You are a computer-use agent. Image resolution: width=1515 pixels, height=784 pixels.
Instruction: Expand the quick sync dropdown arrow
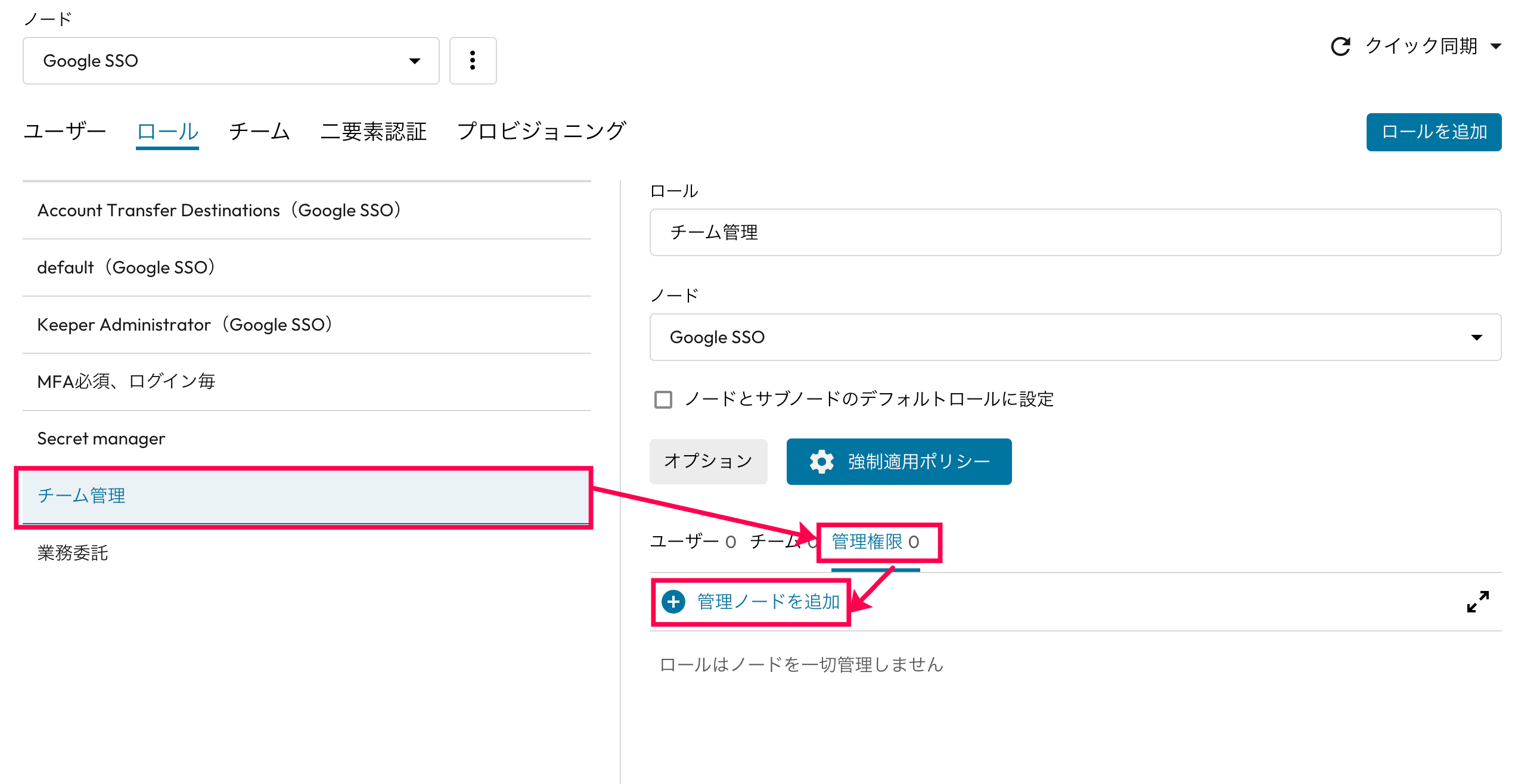tap(1495, 46)
